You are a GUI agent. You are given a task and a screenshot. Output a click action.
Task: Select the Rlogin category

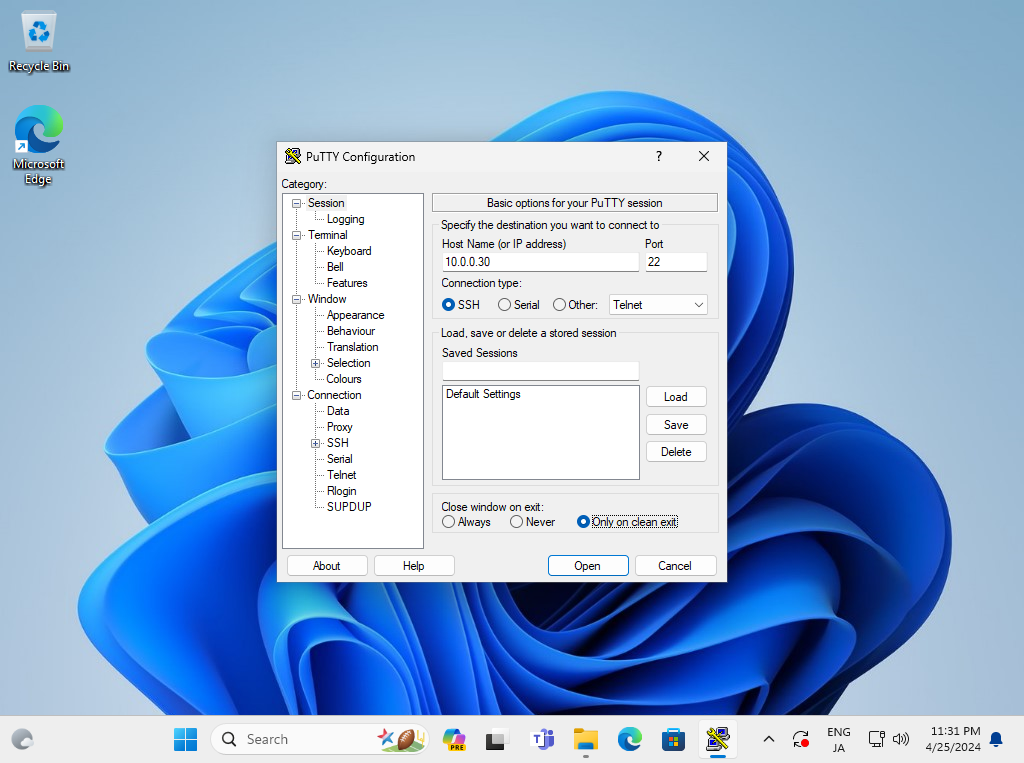click(x=342, y=491)
